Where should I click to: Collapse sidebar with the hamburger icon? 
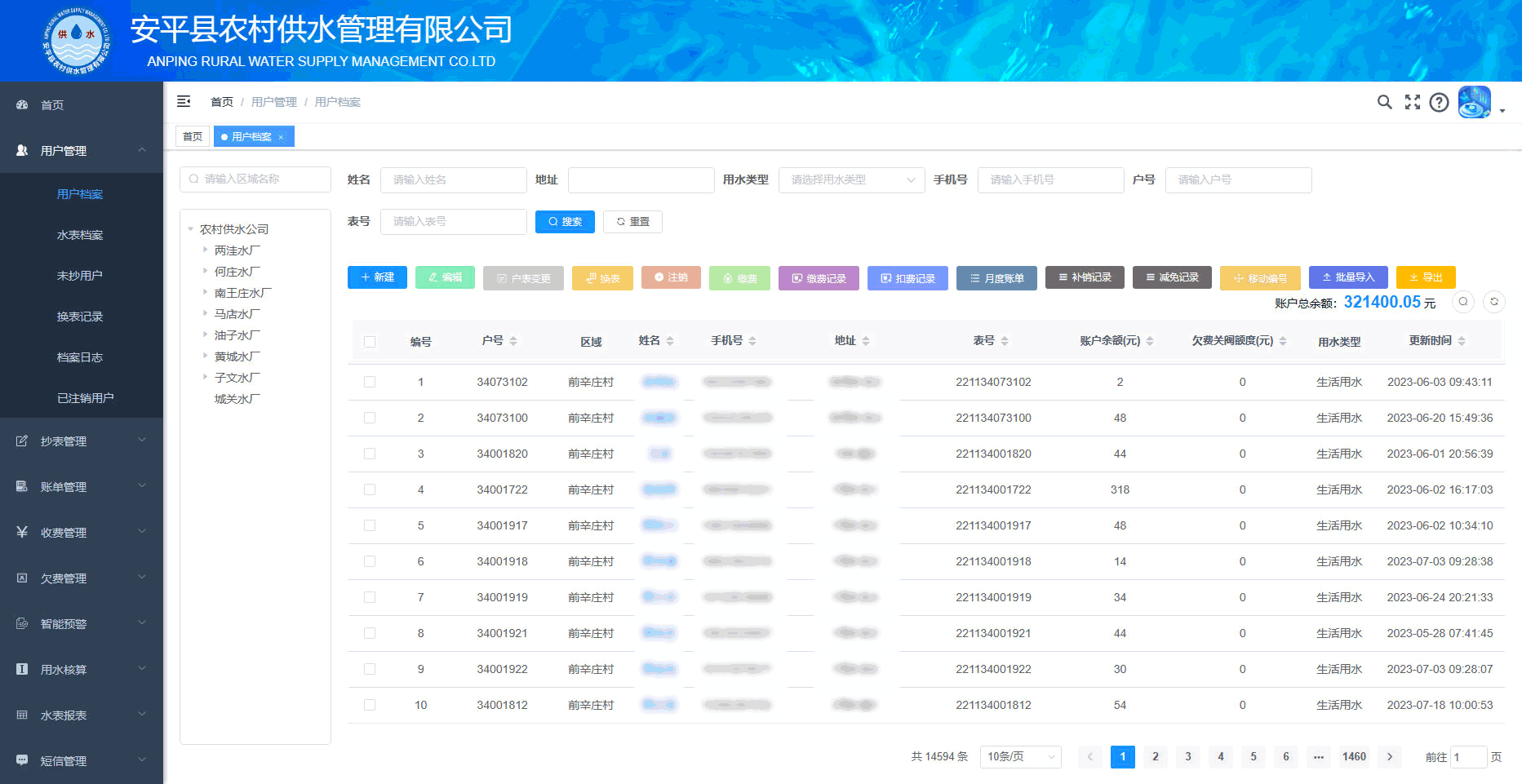184,101
